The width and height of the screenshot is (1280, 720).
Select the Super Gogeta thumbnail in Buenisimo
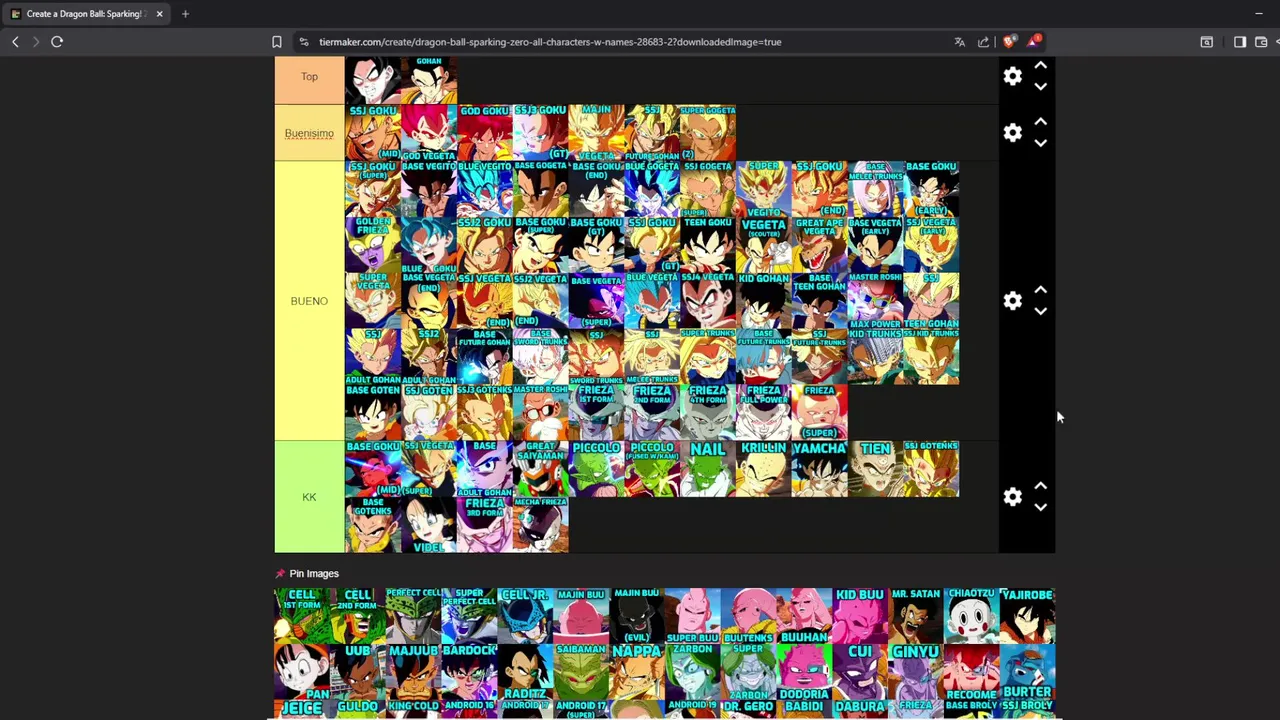point(708,133)
